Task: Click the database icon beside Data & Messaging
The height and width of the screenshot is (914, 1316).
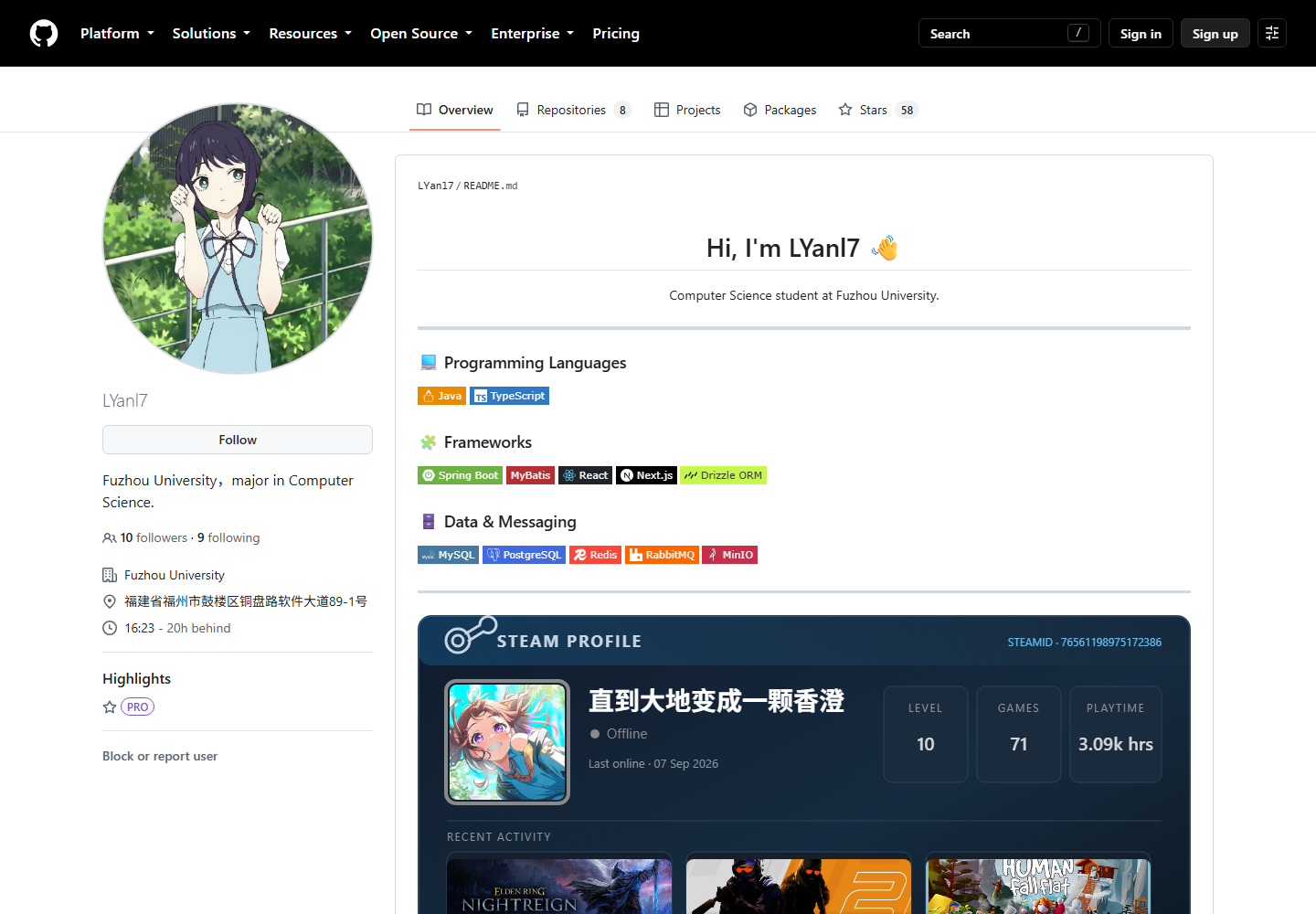Action: pyautogui.click(x=428, y=522)
